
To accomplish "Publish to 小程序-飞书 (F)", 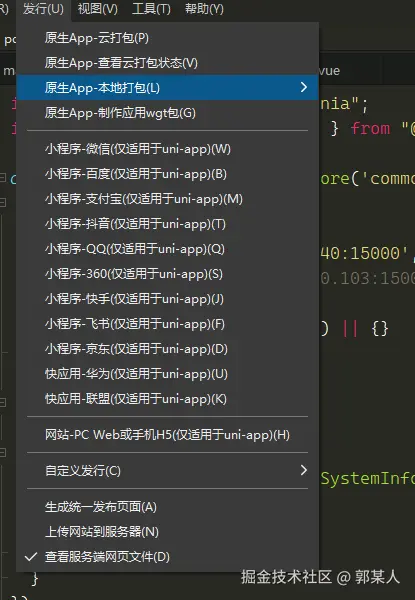I will pyautogui.click(x=168, y=324).
